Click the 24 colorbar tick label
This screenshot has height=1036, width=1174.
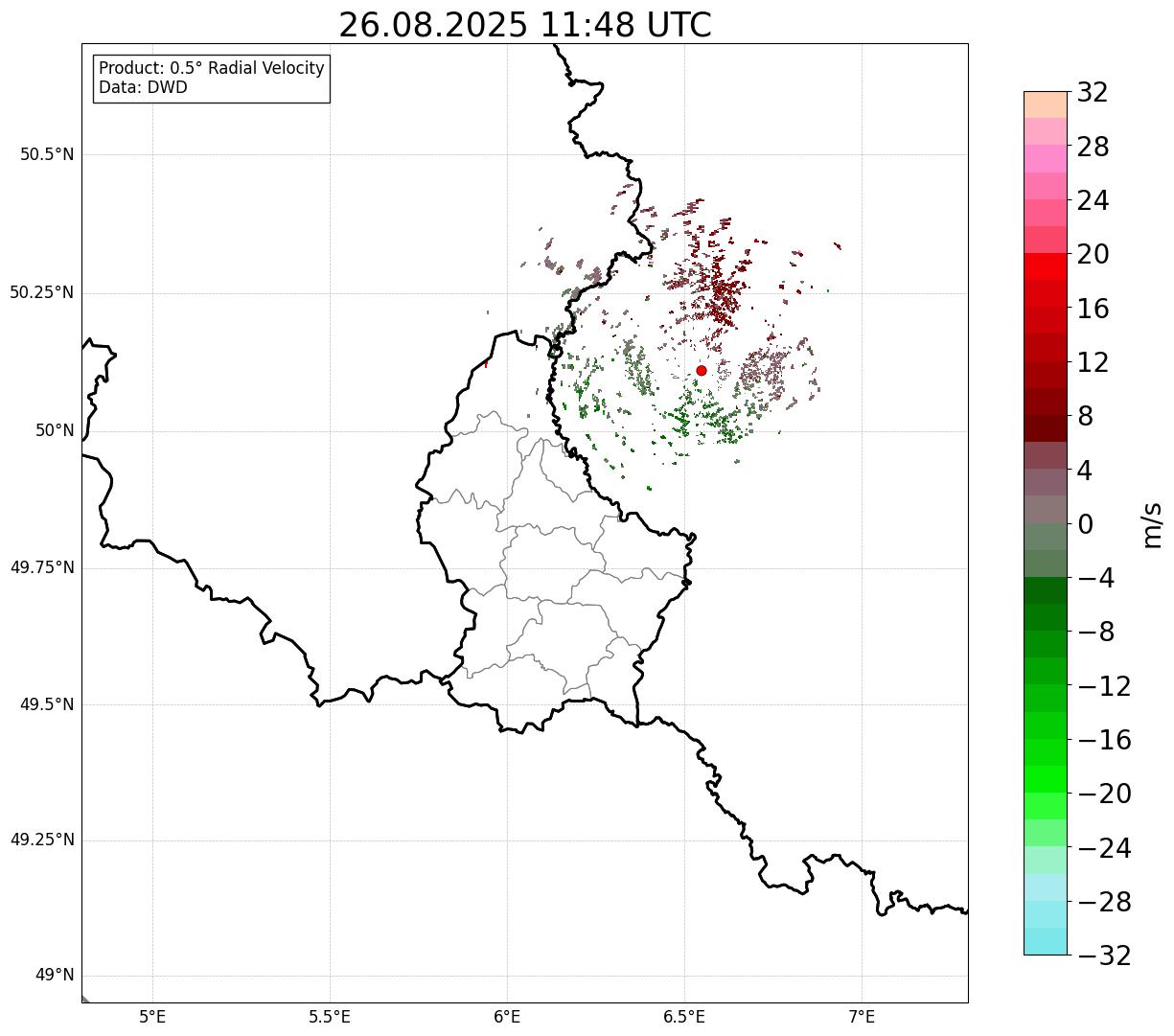pyautogui.click(x=1093, y=201)
